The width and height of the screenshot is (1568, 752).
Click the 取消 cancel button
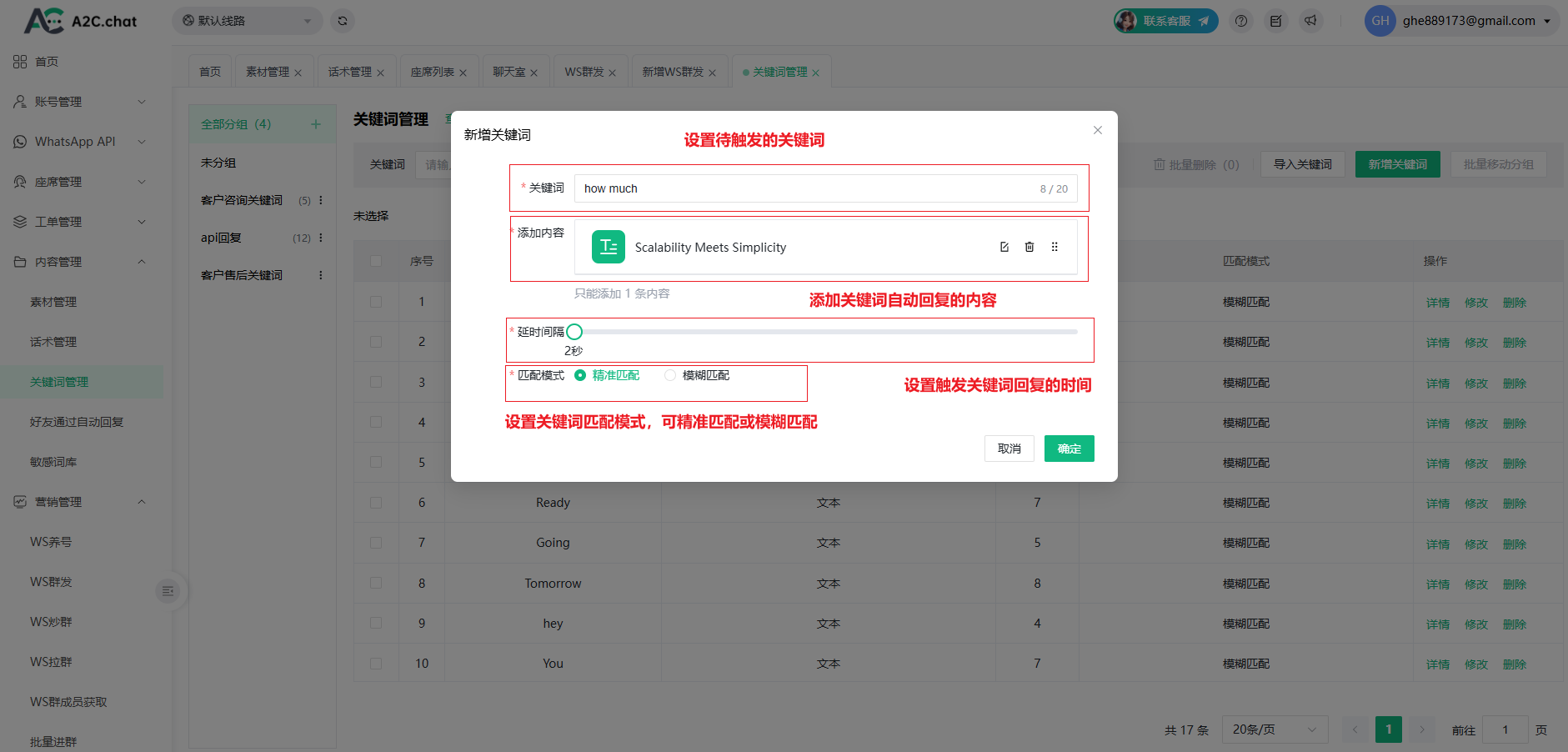(x=1009, y=449)
